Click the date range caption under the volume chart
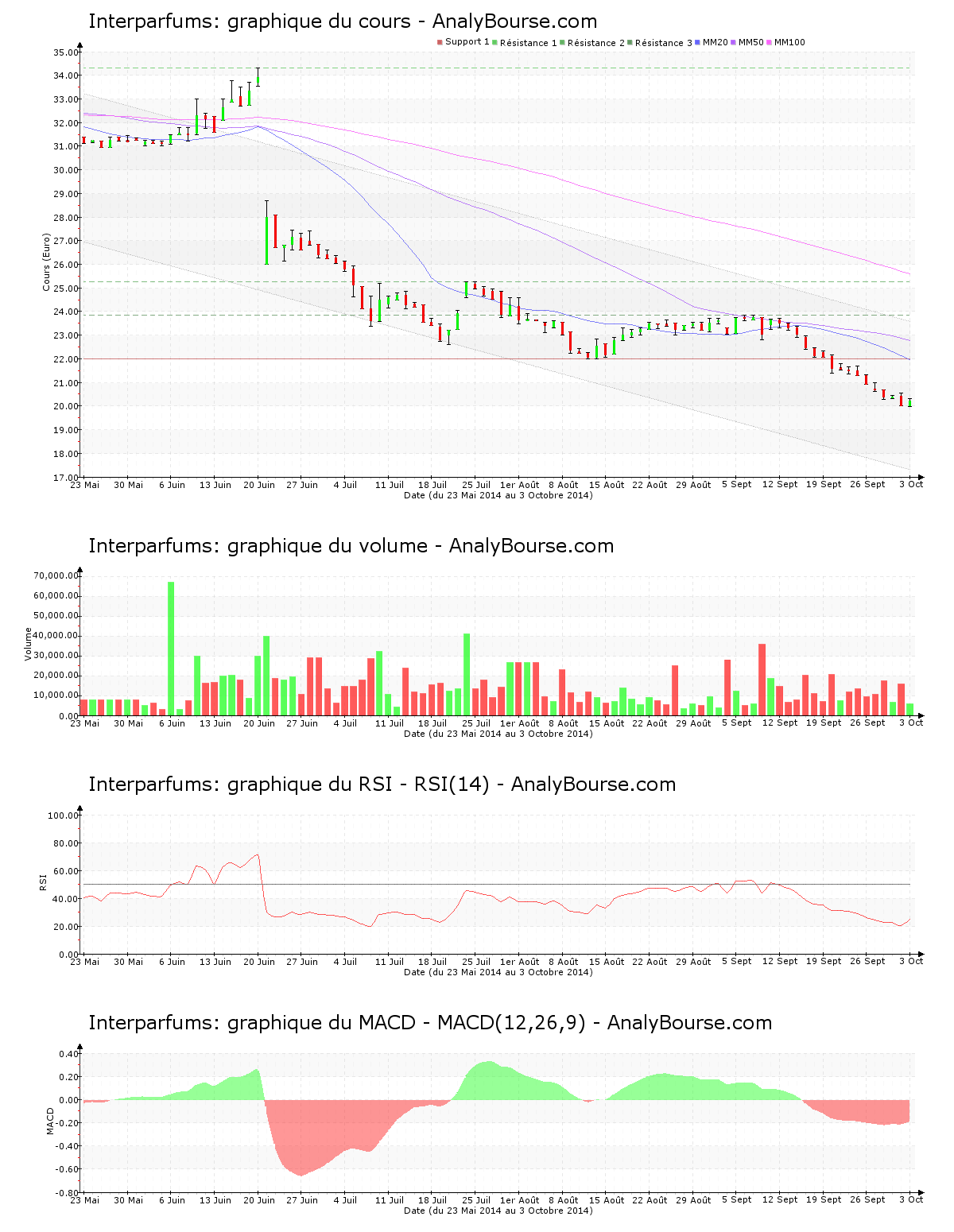Viewport: 954px width, 1232px height. [x=498, y=734]
